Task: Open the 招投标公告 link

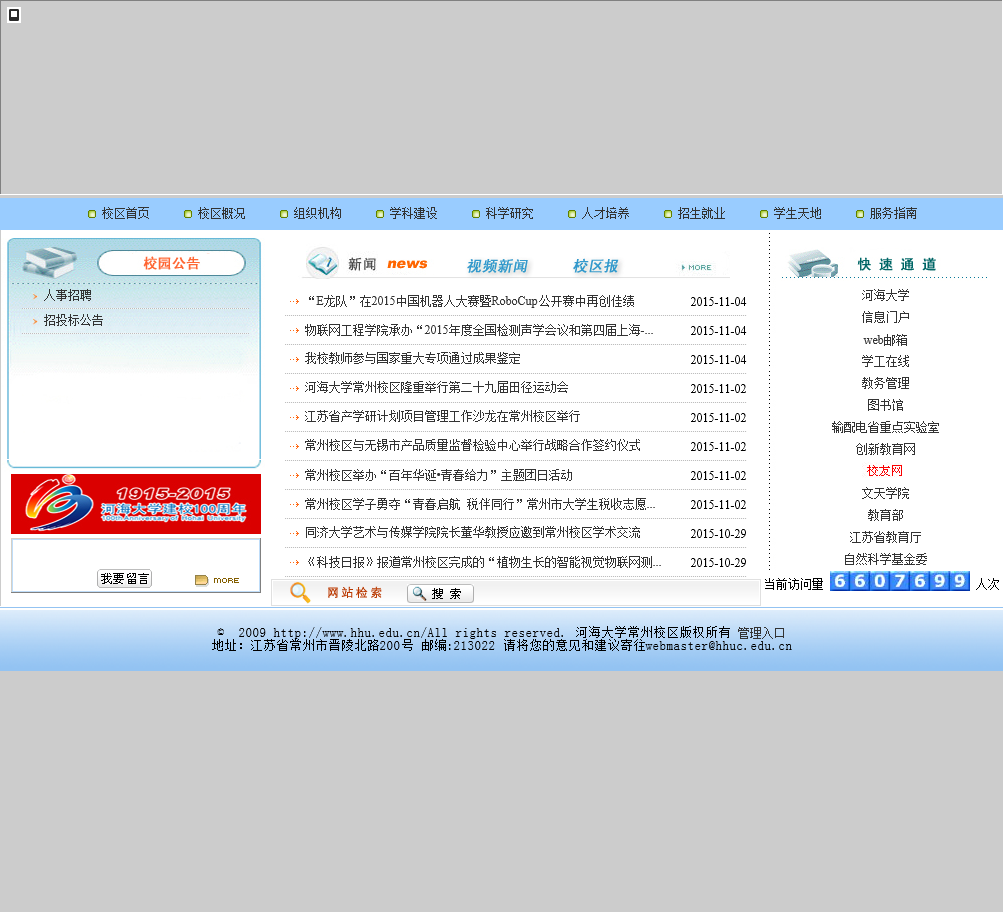Action: [x=73, y=320]
